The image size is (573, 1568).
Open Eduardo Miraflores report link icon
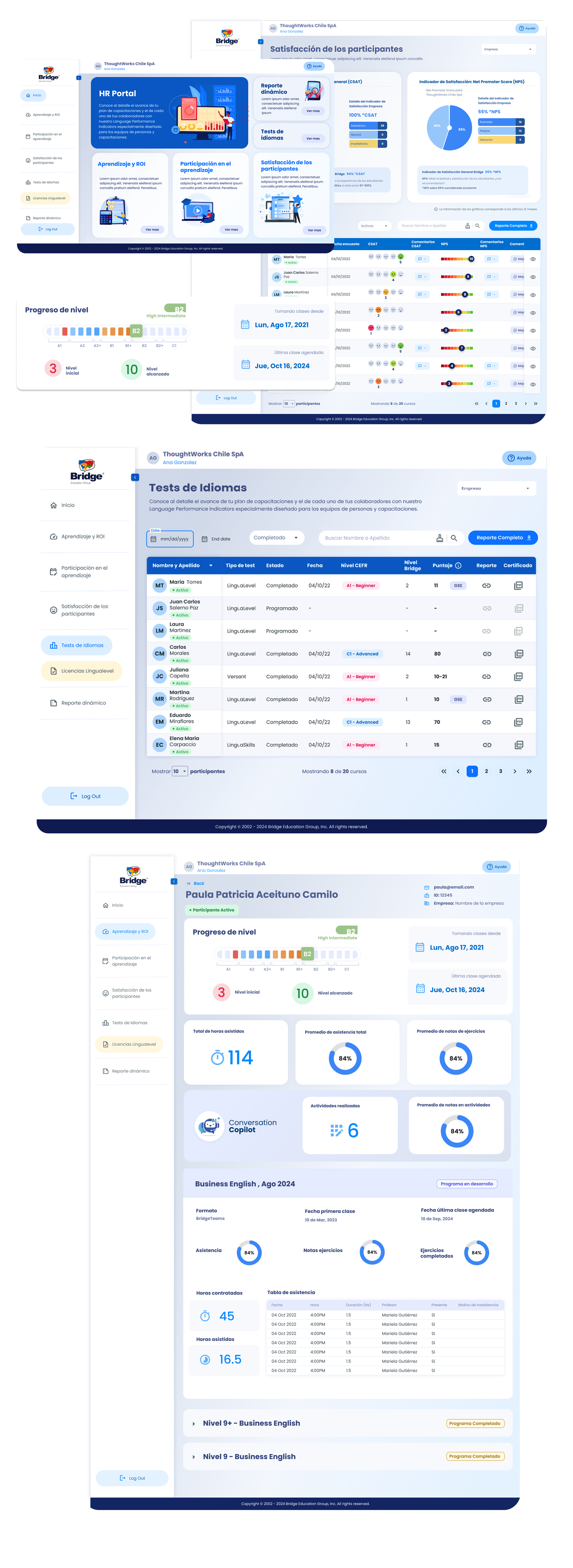point(486,722)
